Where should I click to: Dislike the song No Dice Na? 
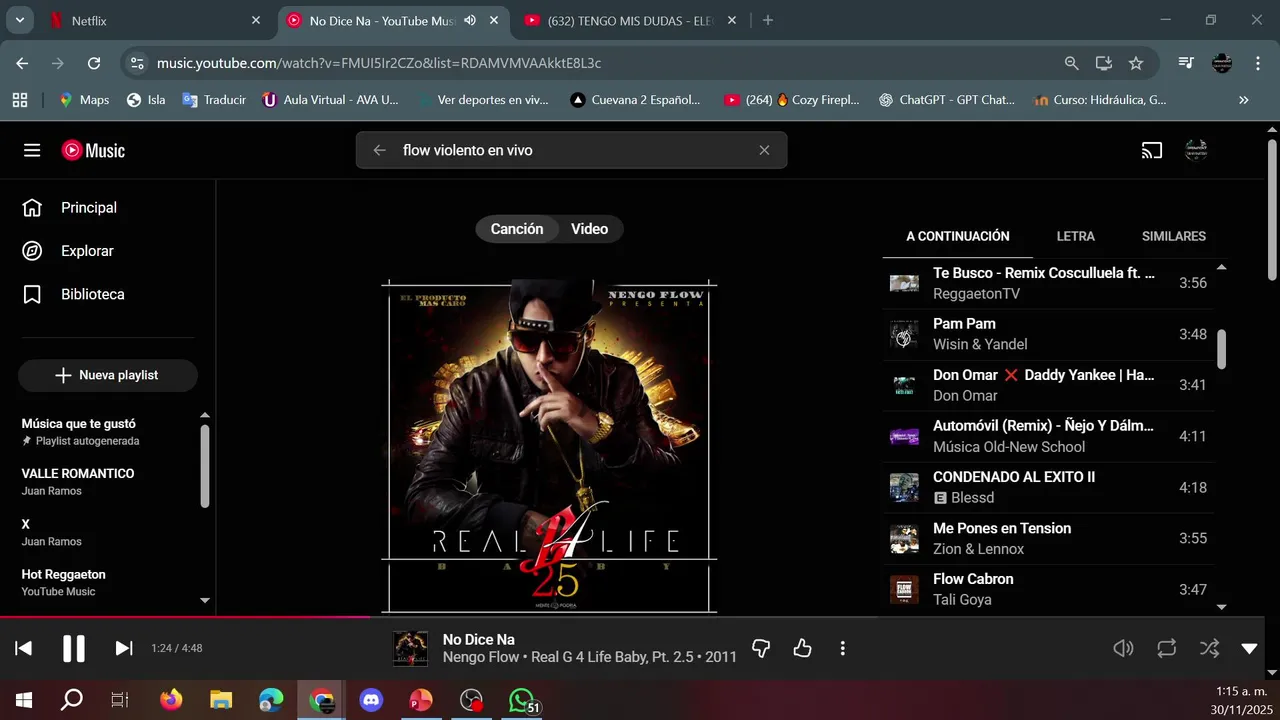click(761, 648)
